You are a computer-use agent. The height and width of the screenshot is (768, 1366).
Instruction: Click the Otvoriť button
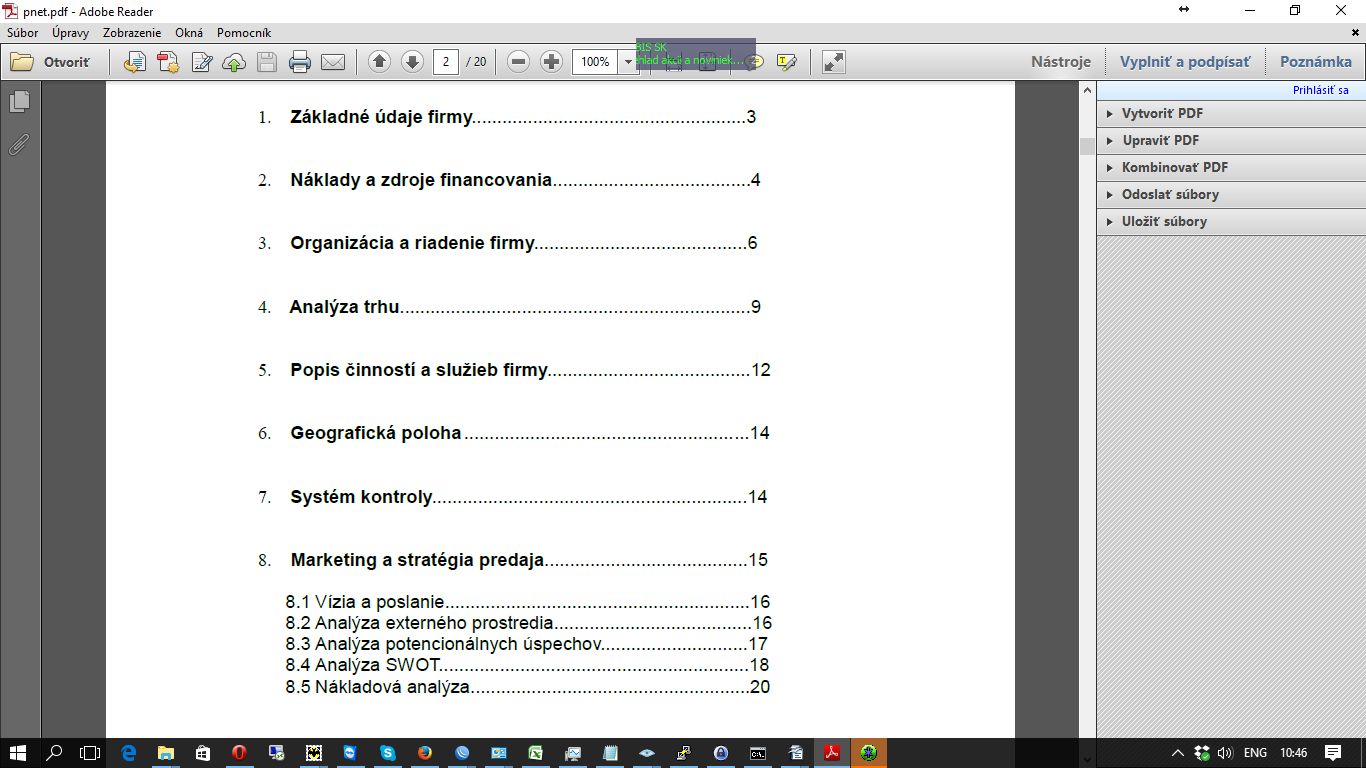click(51, 62)
